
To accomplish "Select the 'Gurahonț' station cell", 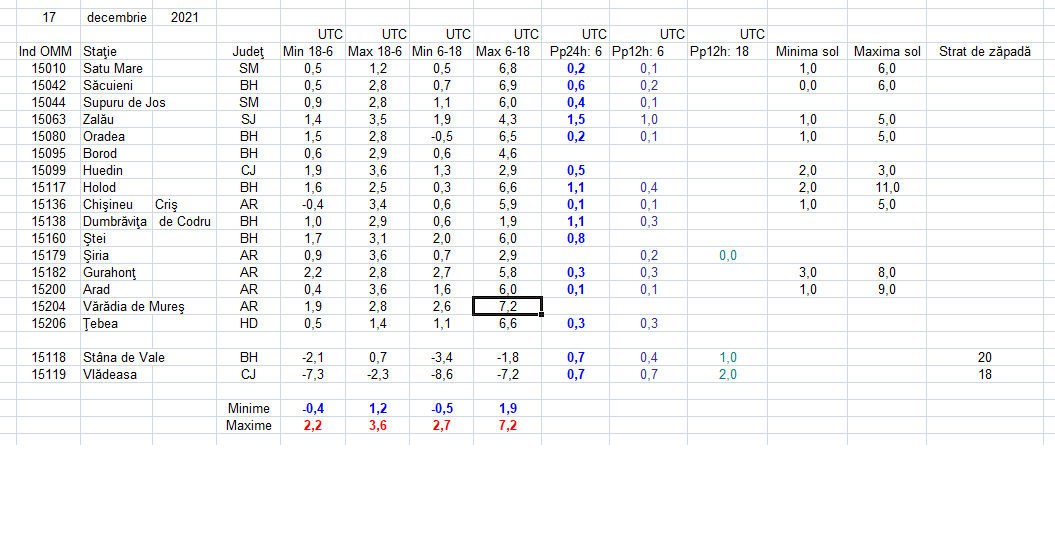I will point(116,272).
